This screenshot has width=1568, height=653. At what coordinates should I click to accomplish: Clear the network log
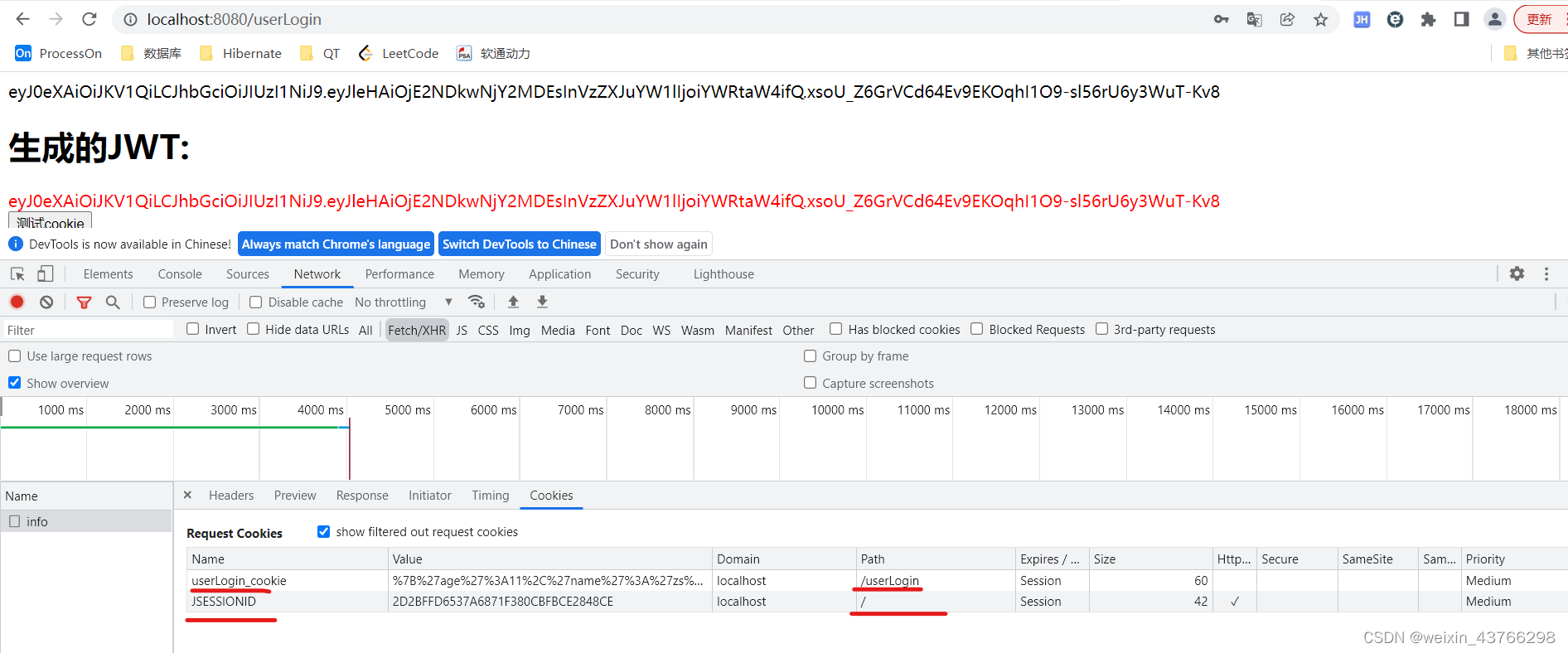(46, 302)
